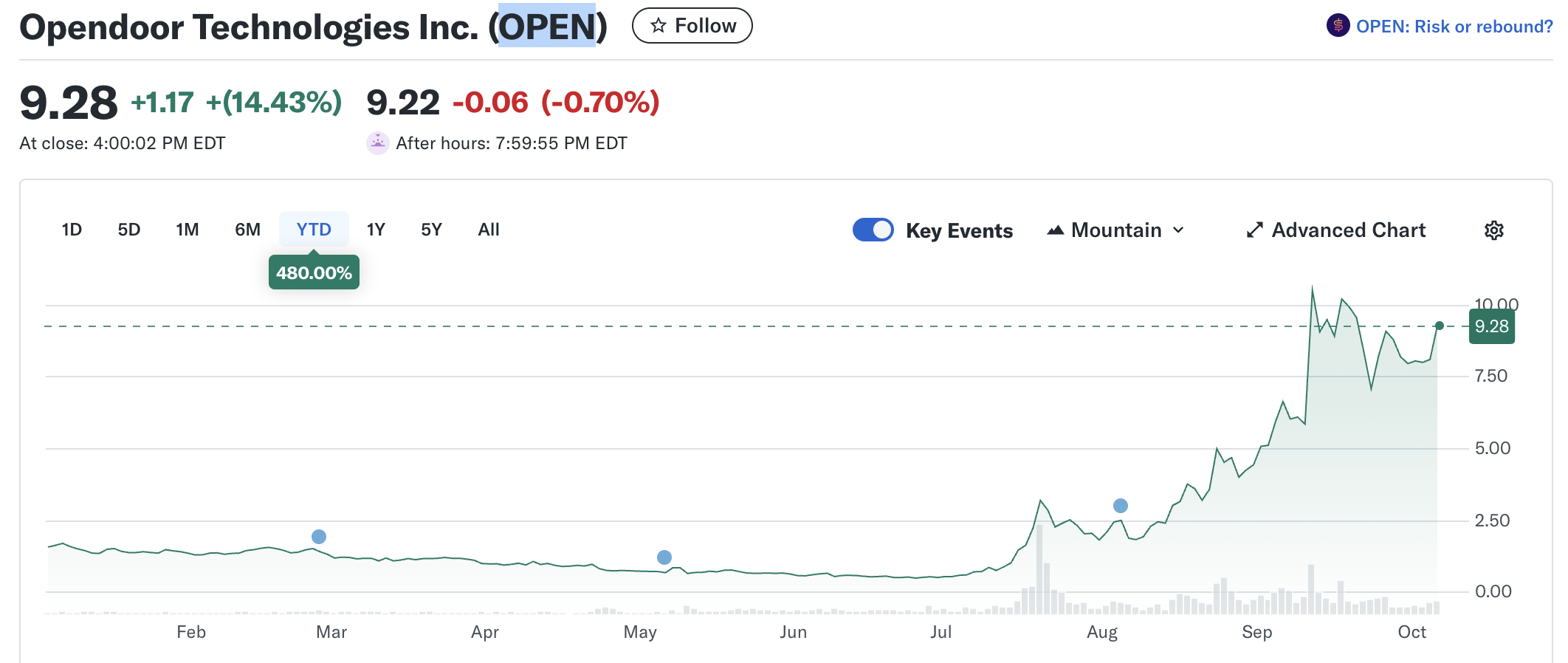The image size is (1568, 663).
Task: Click the star icon in Follow button
Action: point(658,26)
